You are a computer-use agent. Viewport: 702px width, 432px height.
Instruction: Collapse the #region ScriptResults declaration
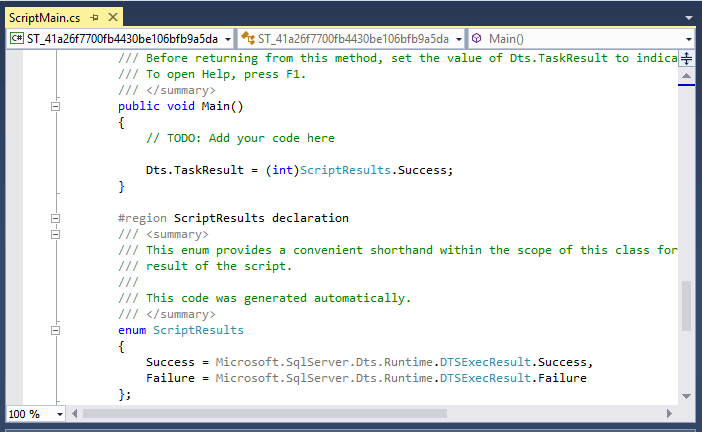point(56,218)
